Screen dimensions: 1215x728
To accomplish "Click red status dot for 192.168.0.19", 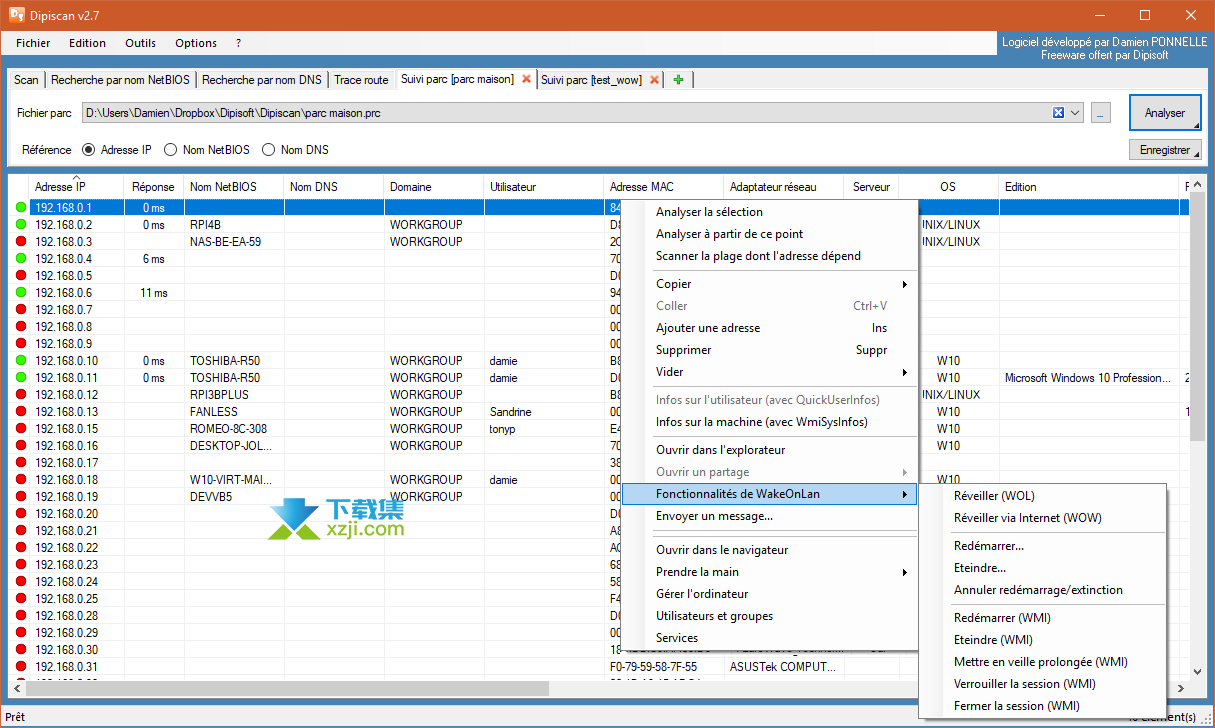I will pos(21,497).
